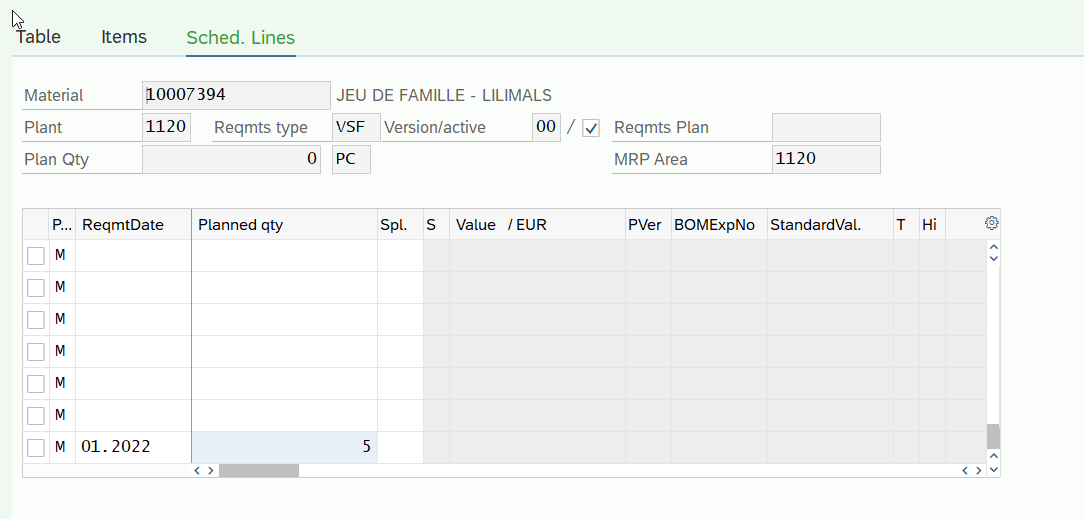
Task: Click scroll-right arrow in the table's lower right corner
Action: click(x=978, y=471)
